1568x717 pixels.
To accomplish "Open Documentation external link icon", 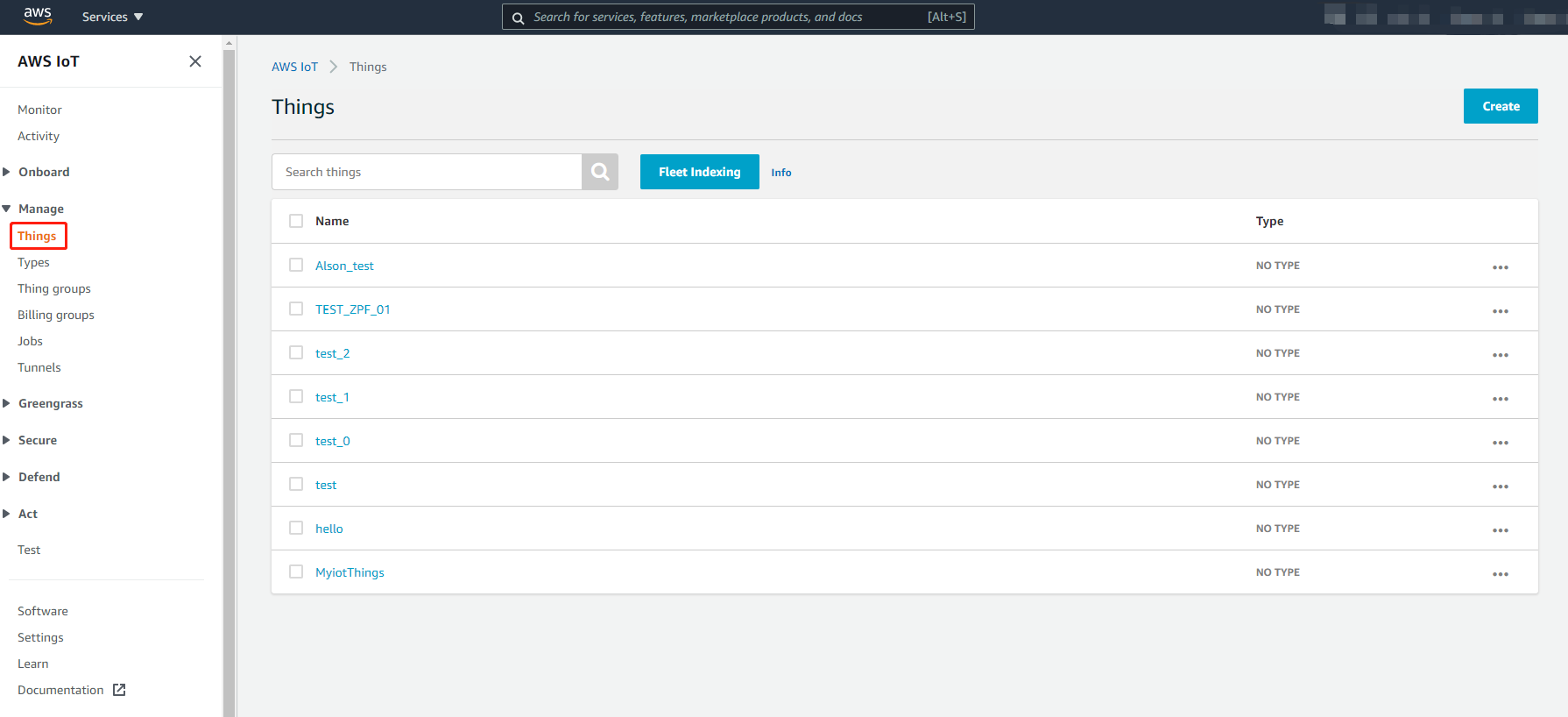I will coord(120,690).
